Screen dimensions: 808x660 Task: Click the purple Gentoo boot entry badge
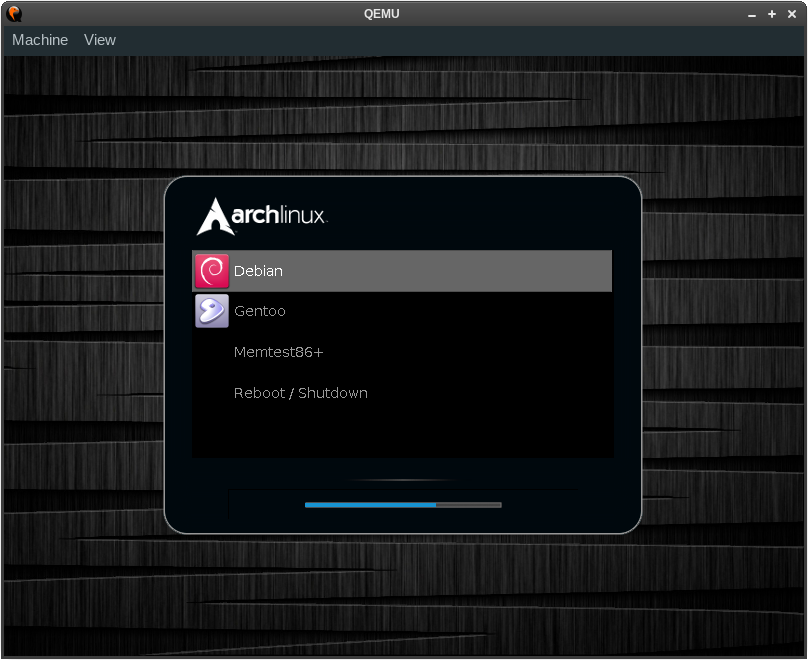point(211,310)
